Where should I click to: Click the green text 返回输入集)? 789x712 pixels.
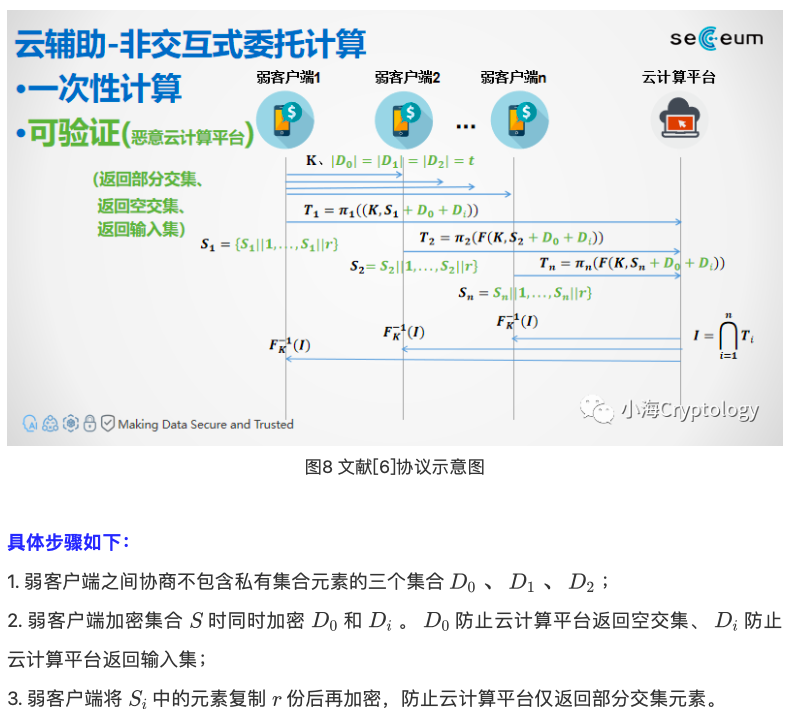coord(141,229)
